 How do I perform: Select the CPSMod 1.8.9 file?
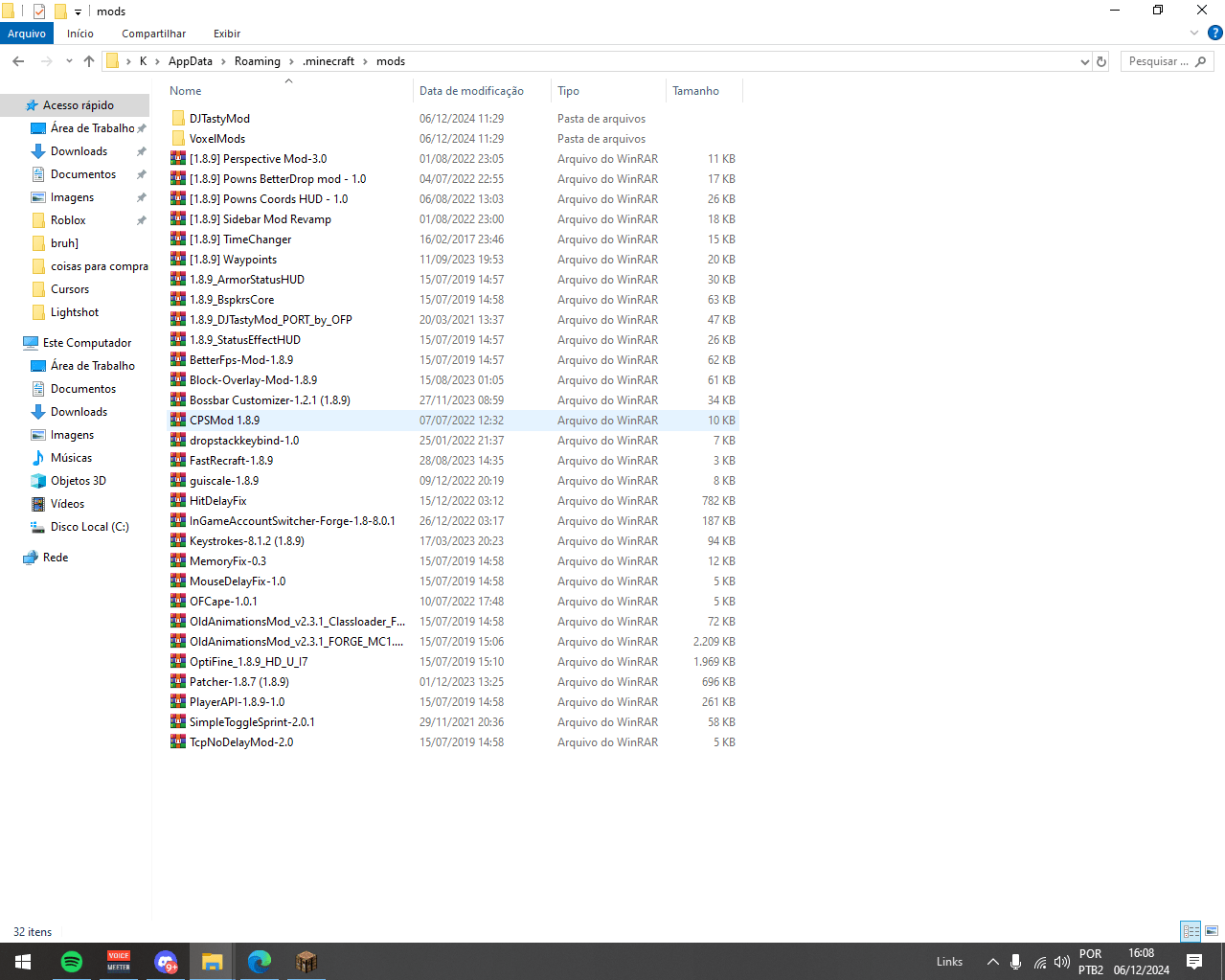(454, 421)
